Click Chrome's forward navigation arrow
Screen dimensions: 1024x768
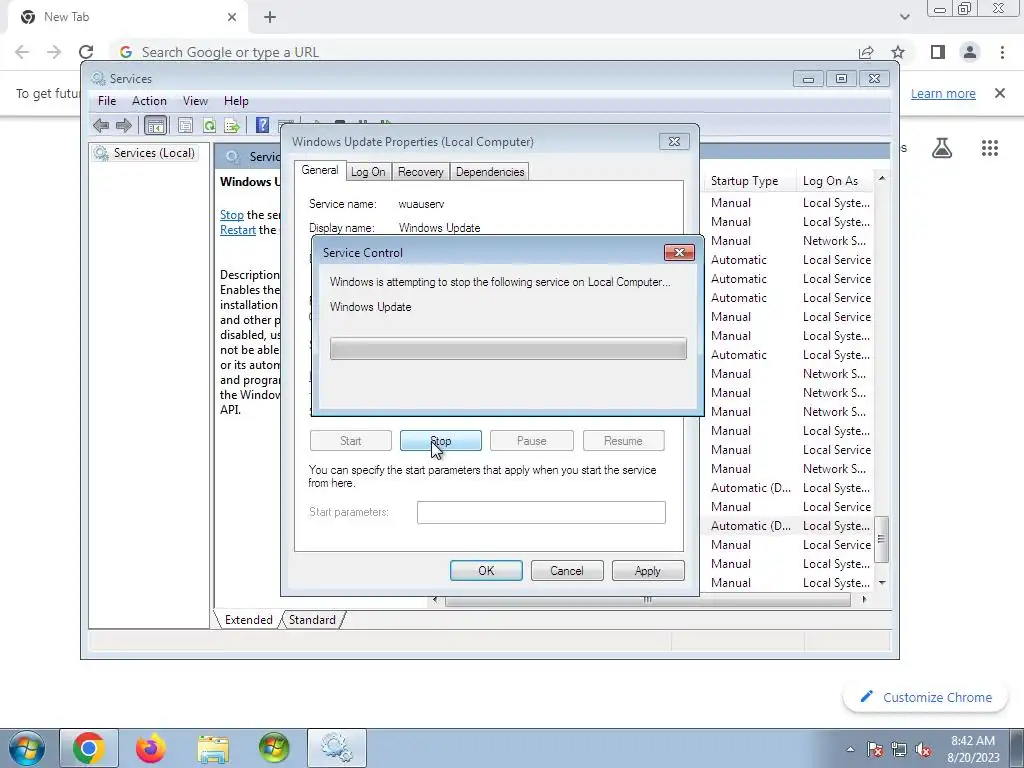(x=54, y=52)
